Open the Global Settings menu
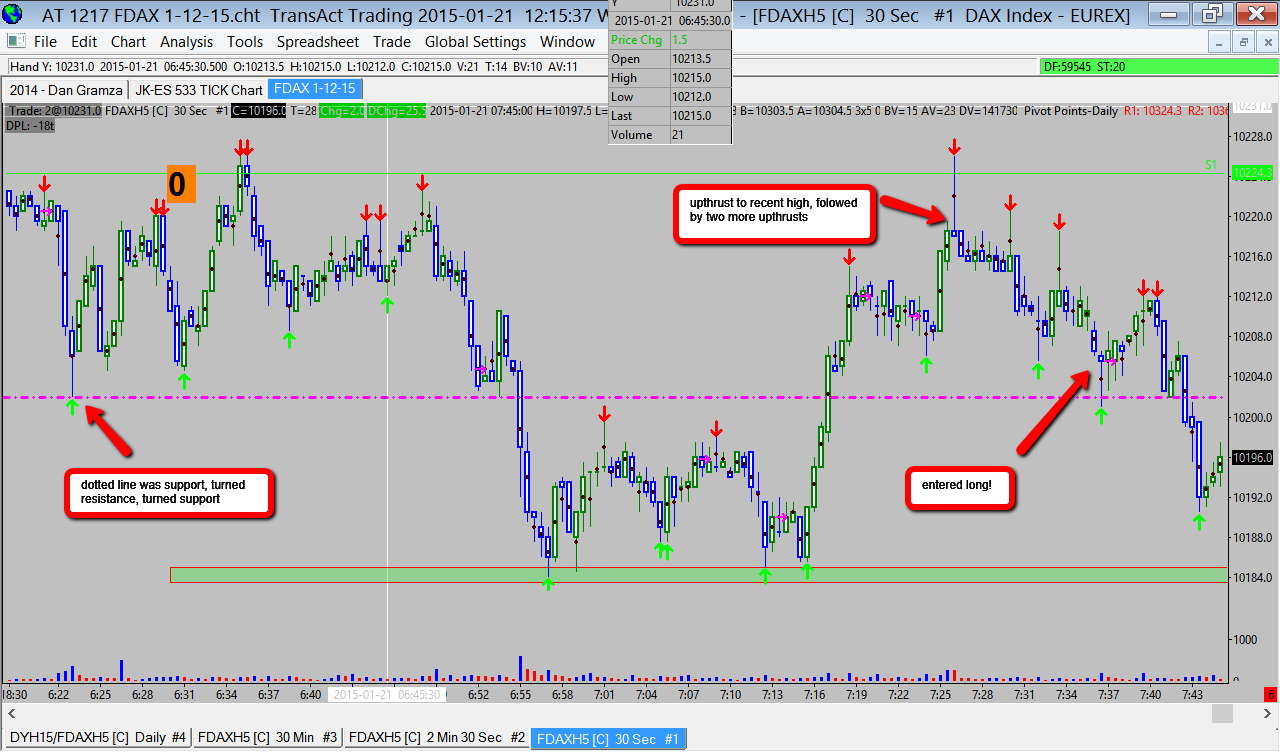Viewport: 1280px width, 752px height. click(475, 42)
